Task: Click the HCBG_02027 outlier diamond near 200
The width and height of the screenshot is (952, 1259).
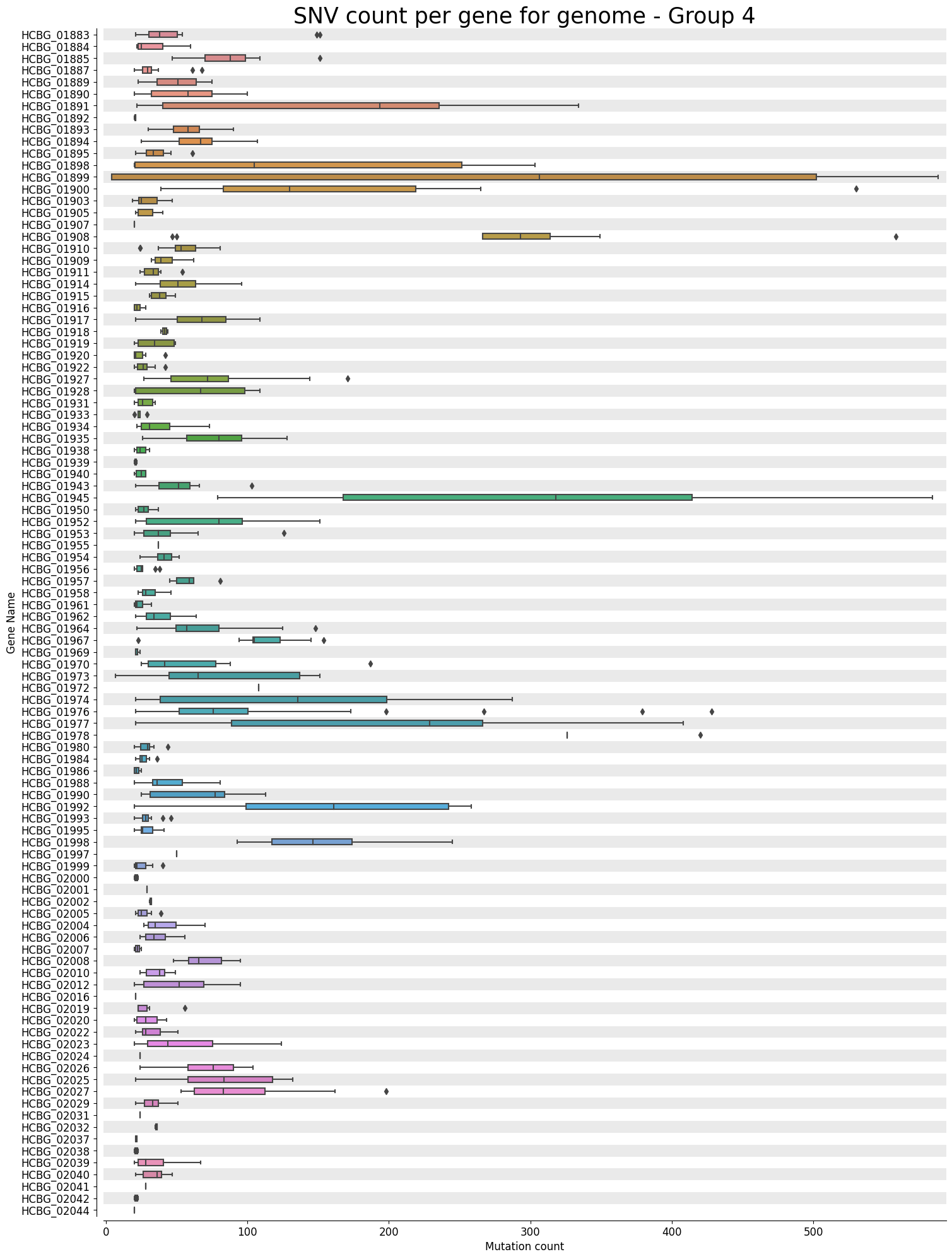Action: coord(386,1091)
